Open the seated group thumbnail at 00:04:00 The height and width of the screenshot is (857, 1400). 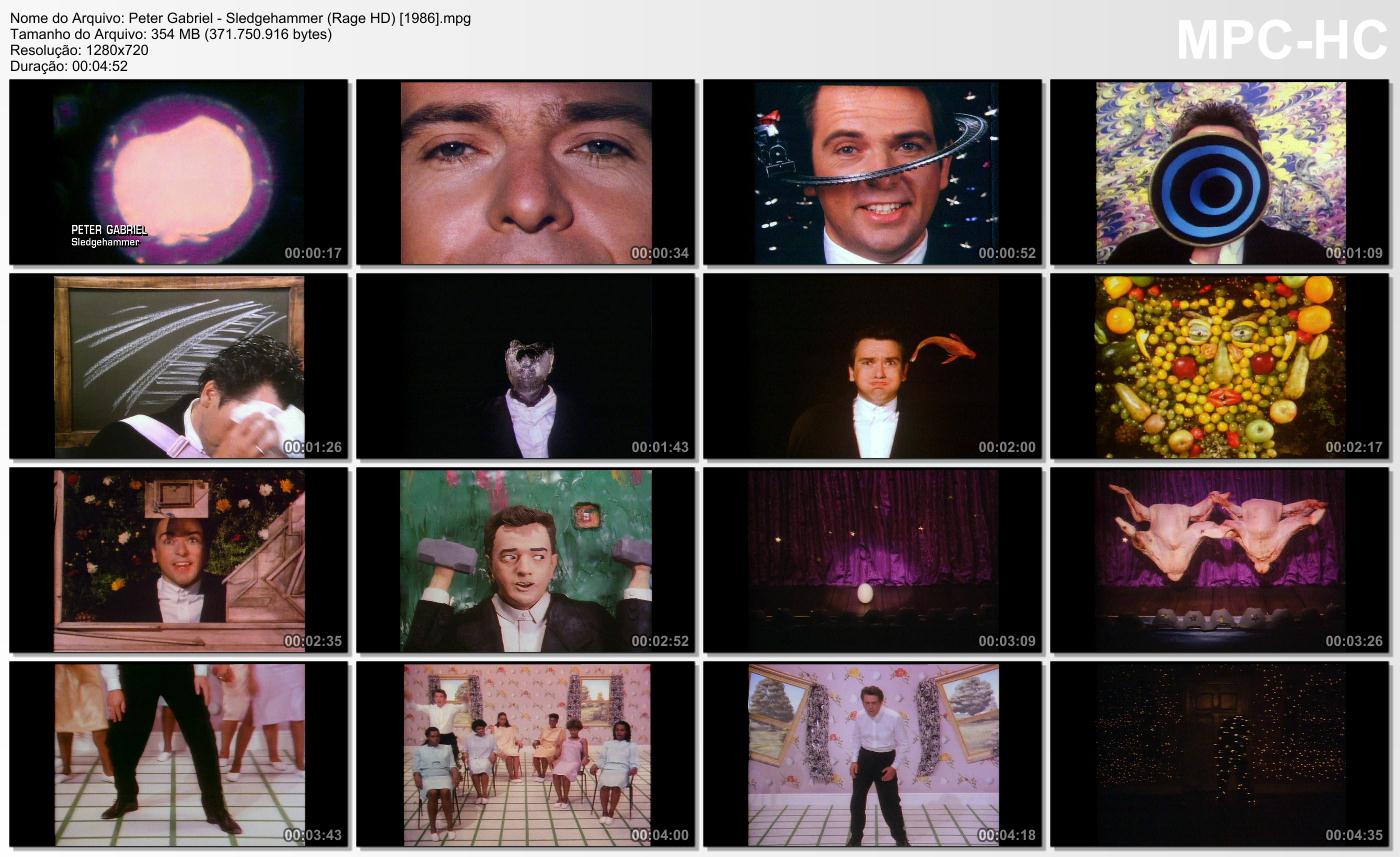click(x=526, y=754)
